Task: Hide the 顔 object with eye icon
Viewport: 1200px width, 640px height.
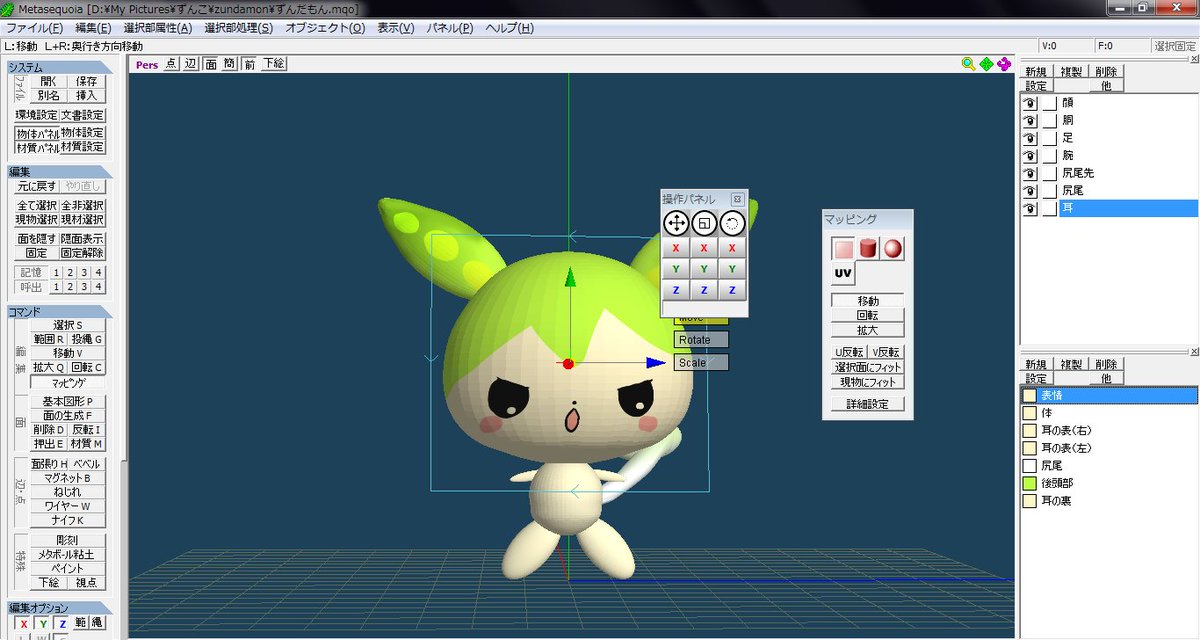Action: coord(1028,103)
